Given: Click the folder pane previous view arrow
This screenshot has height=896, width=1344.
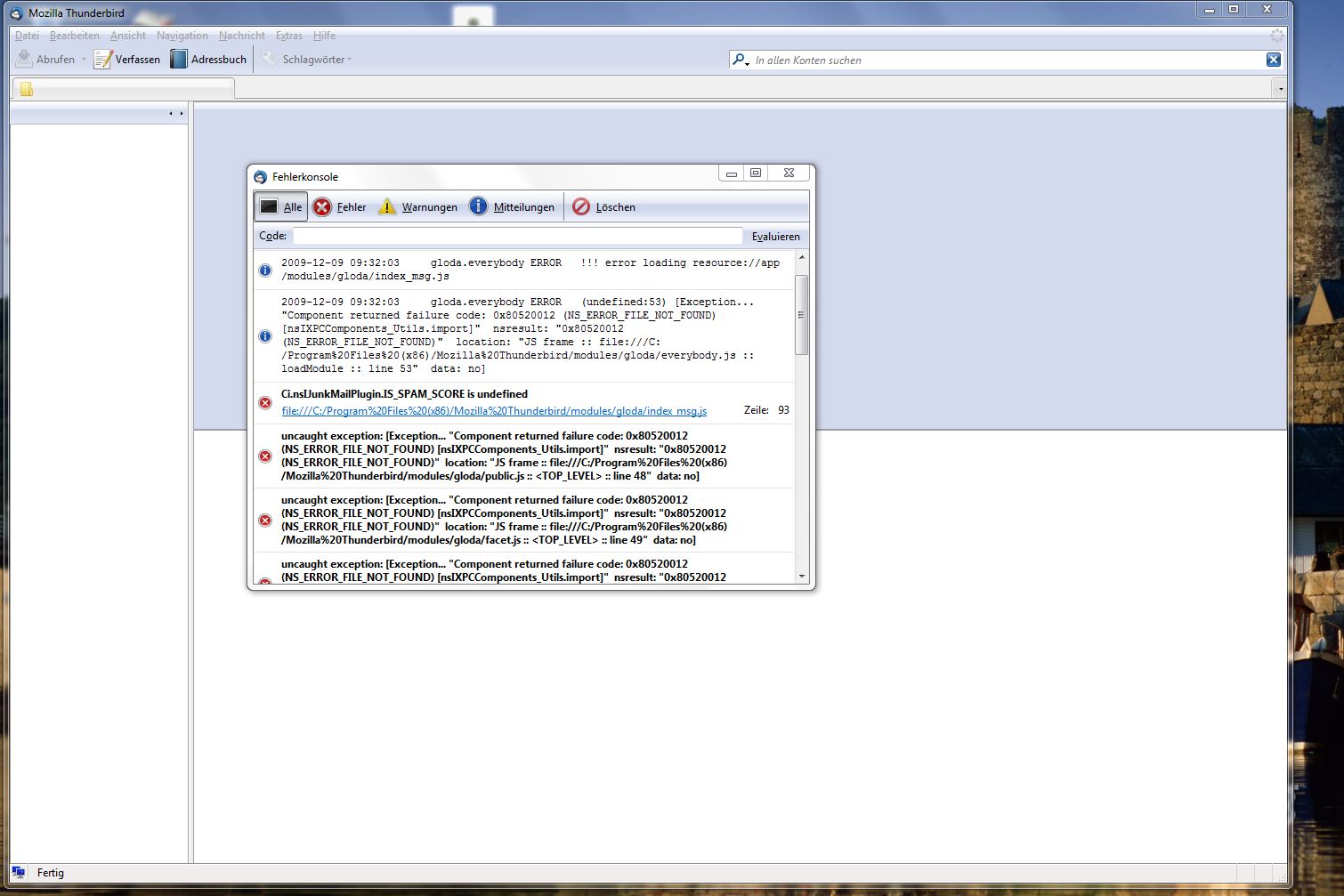Looking at the screenshot, I should point(170,113).
